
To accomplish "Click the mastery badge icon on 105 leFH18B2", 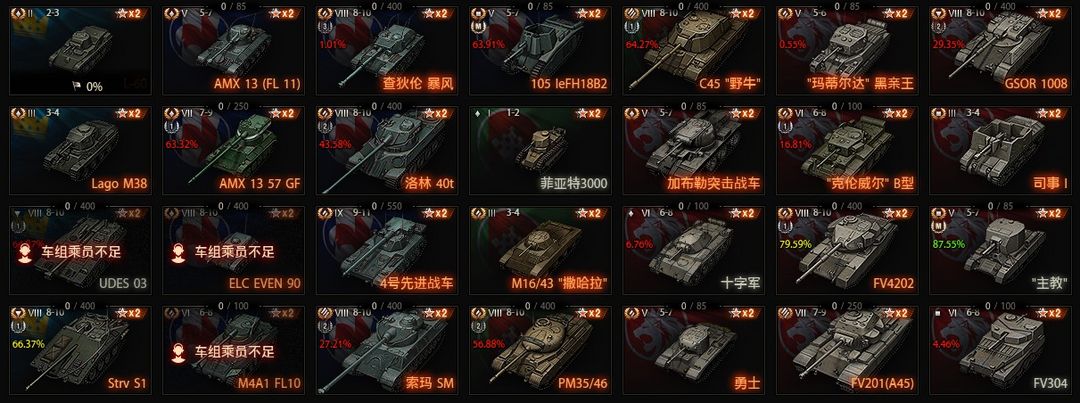I will [x=476, y=28].
